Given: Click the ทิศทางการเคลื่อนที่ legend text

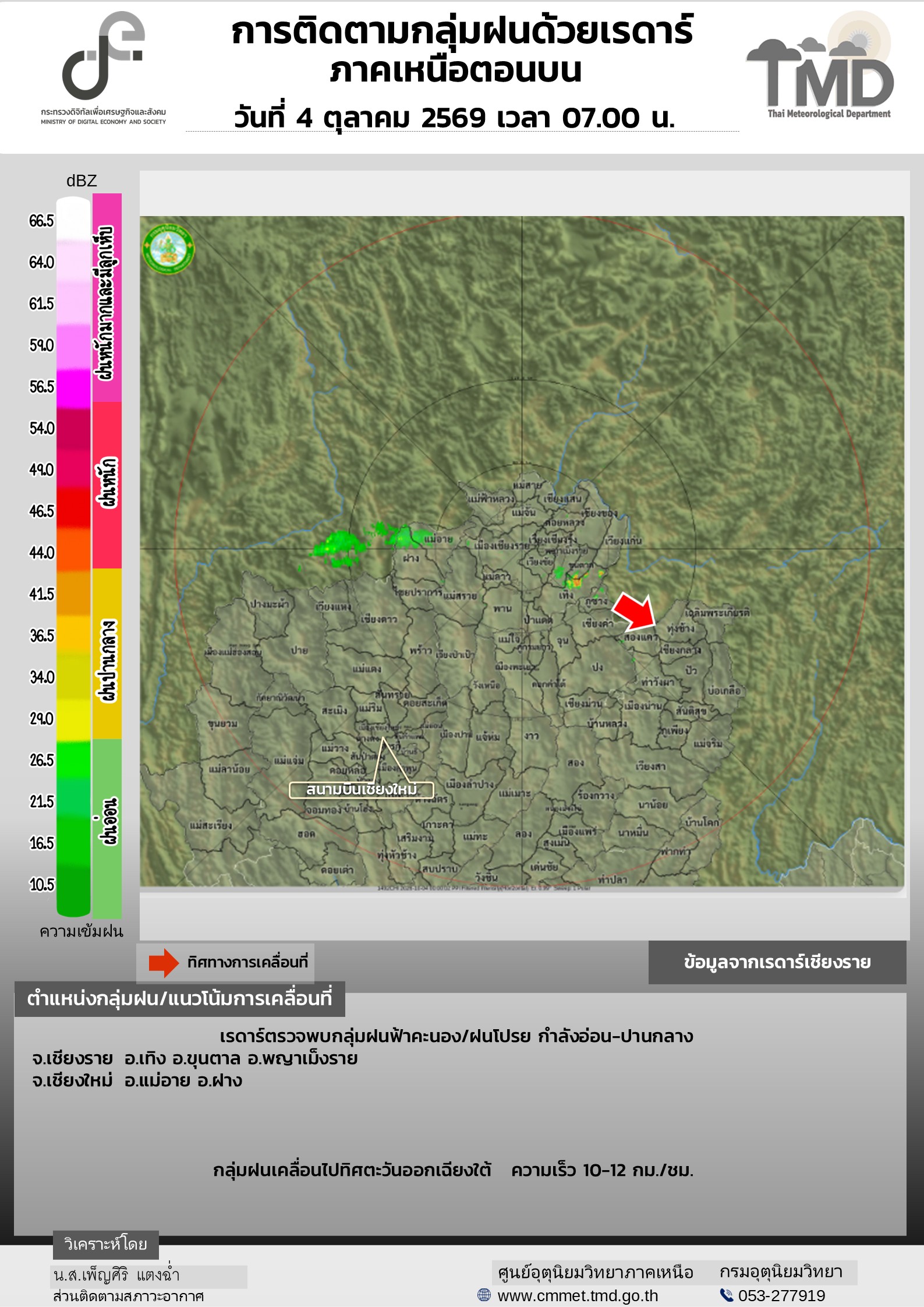Looking at the screenshot, I should click(247, 962).
